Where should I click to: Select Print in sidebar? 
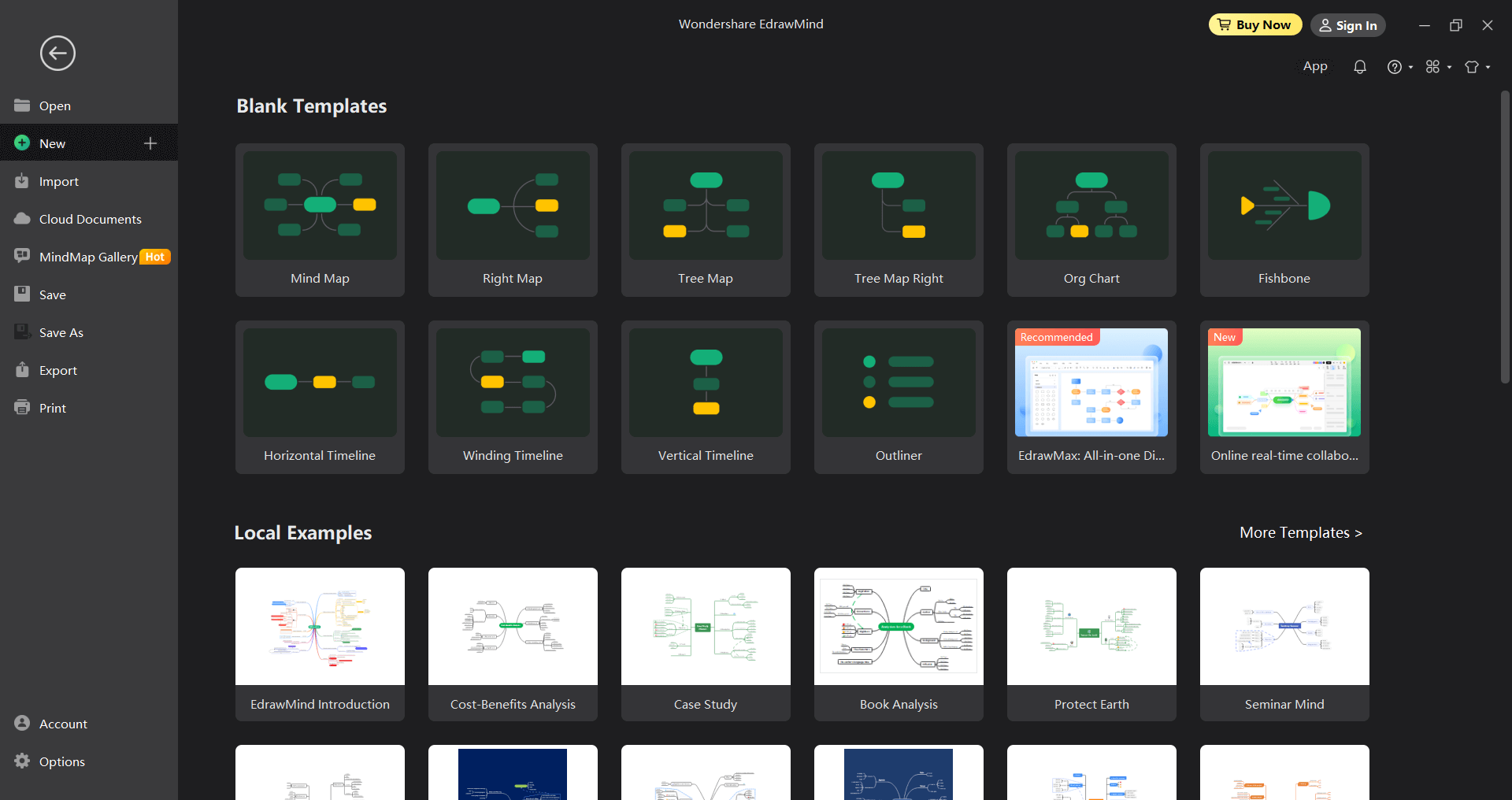[89, 408]
